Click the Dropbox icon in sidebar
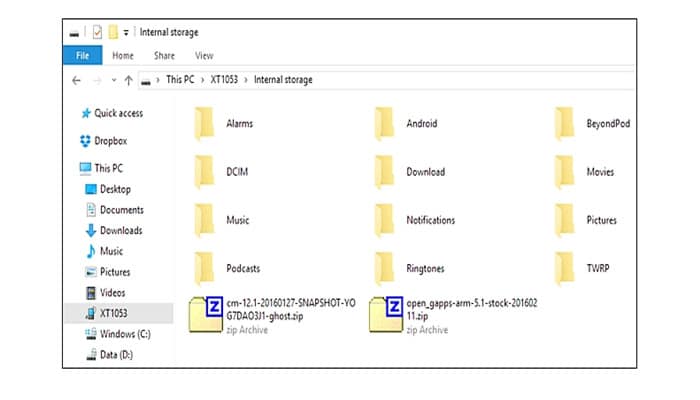This screenshot has height=400, width=700. (85, 141)
